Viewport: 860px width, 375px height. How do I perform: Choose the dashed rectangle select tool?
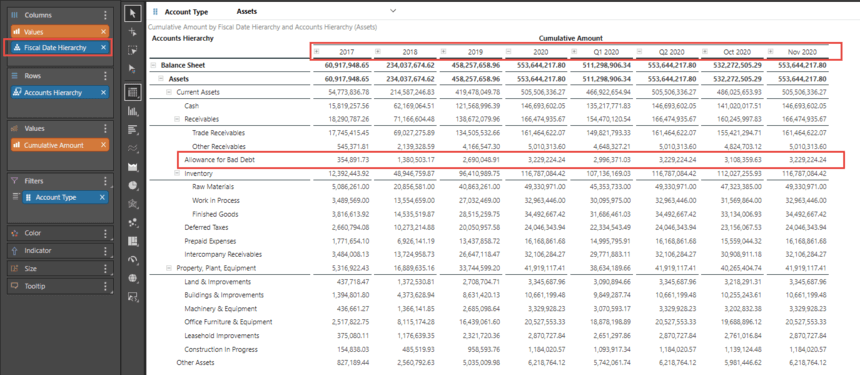[132, 50]
